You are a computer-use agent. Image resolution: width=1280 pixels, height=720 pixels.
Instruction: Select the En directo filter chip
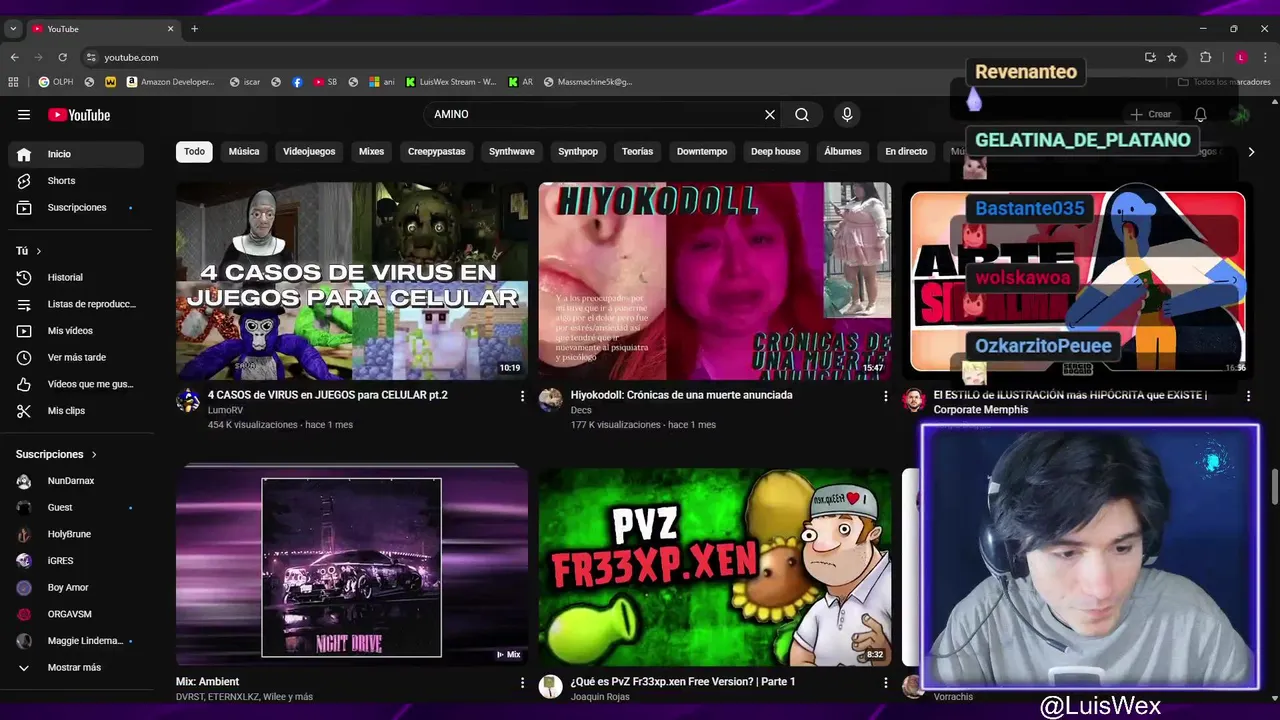coord(906,152)
